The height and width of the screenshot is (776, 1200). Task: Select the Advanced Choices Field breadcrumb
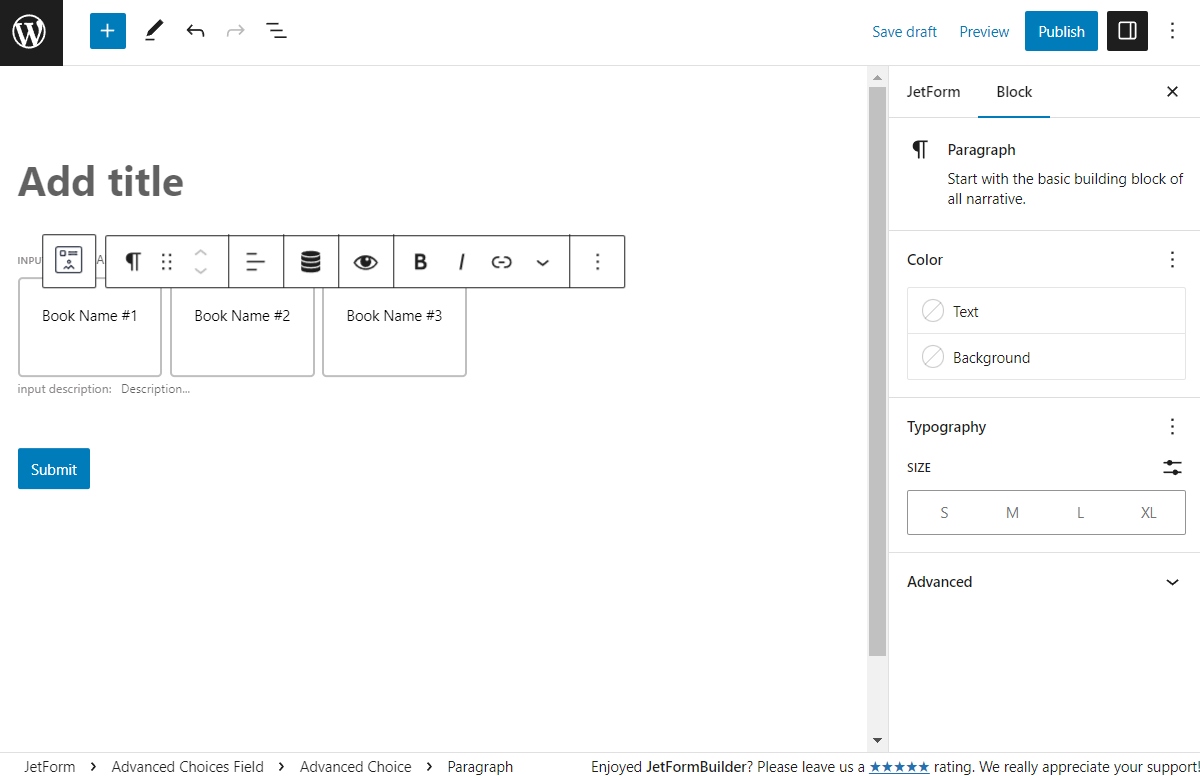point(187,766)
